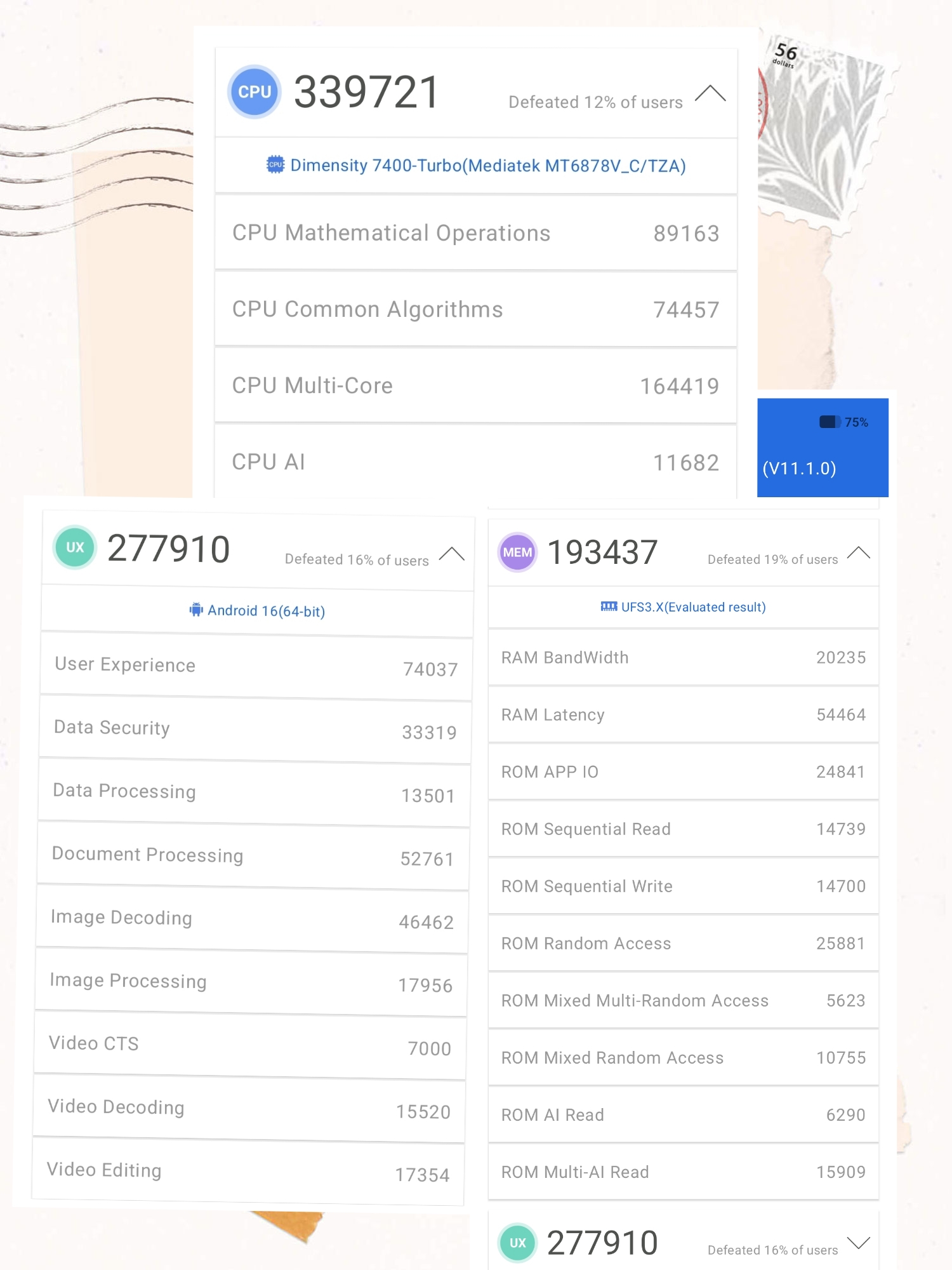Expand the bottom UX section chevron
Viewport: 952px width, 1270px height.
[x=858, y=1243]
